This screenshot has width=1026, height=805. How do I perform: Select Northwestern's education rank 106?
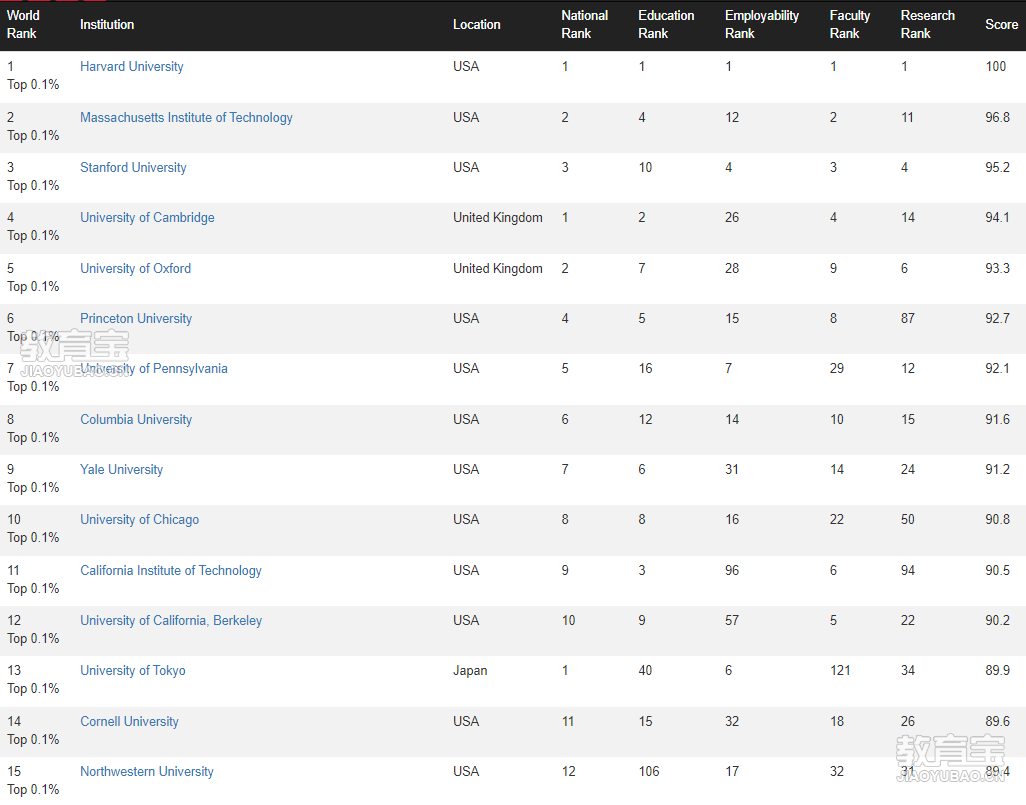click(649, 772)
